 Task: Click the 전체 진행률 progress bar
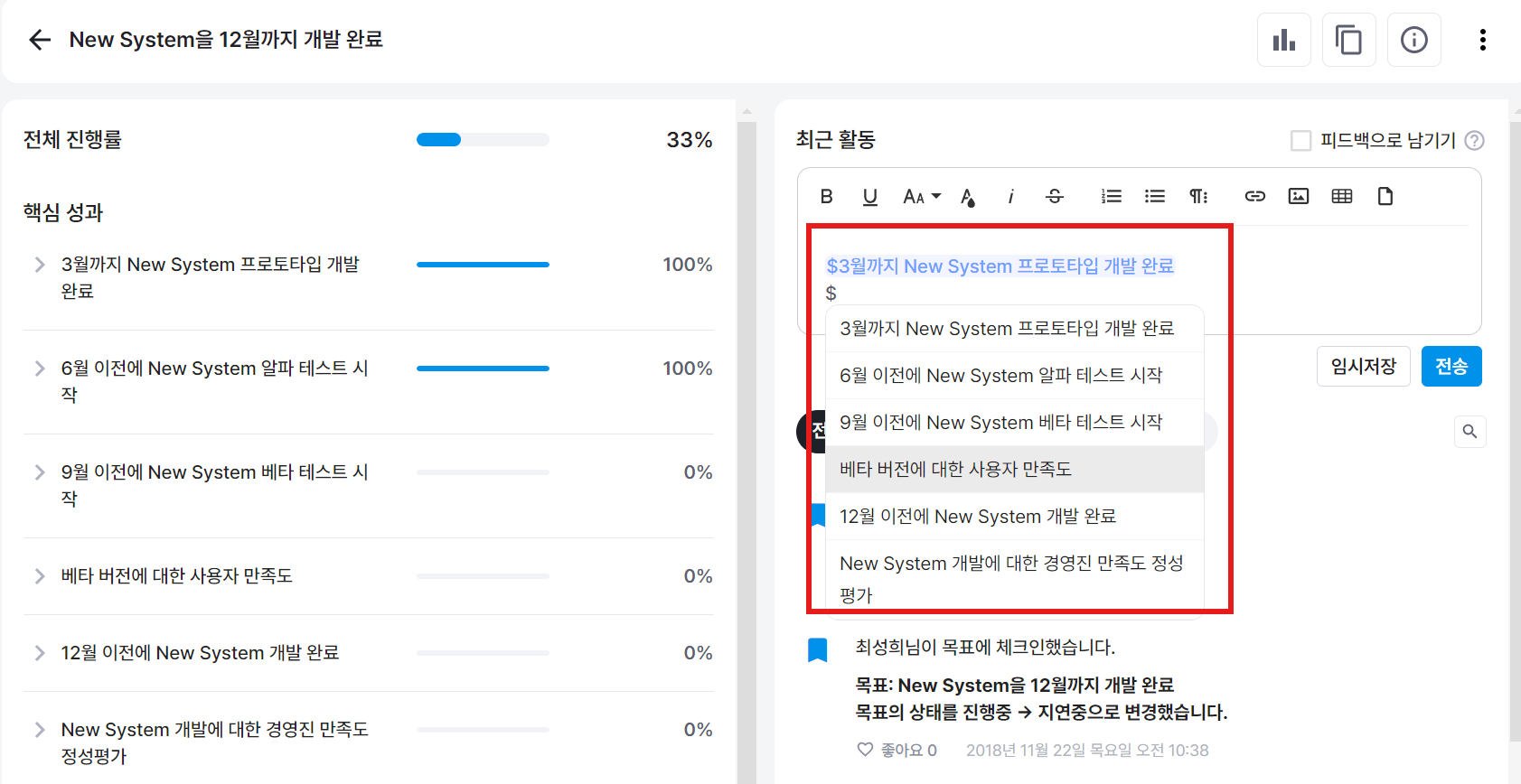tap(483, 140)
